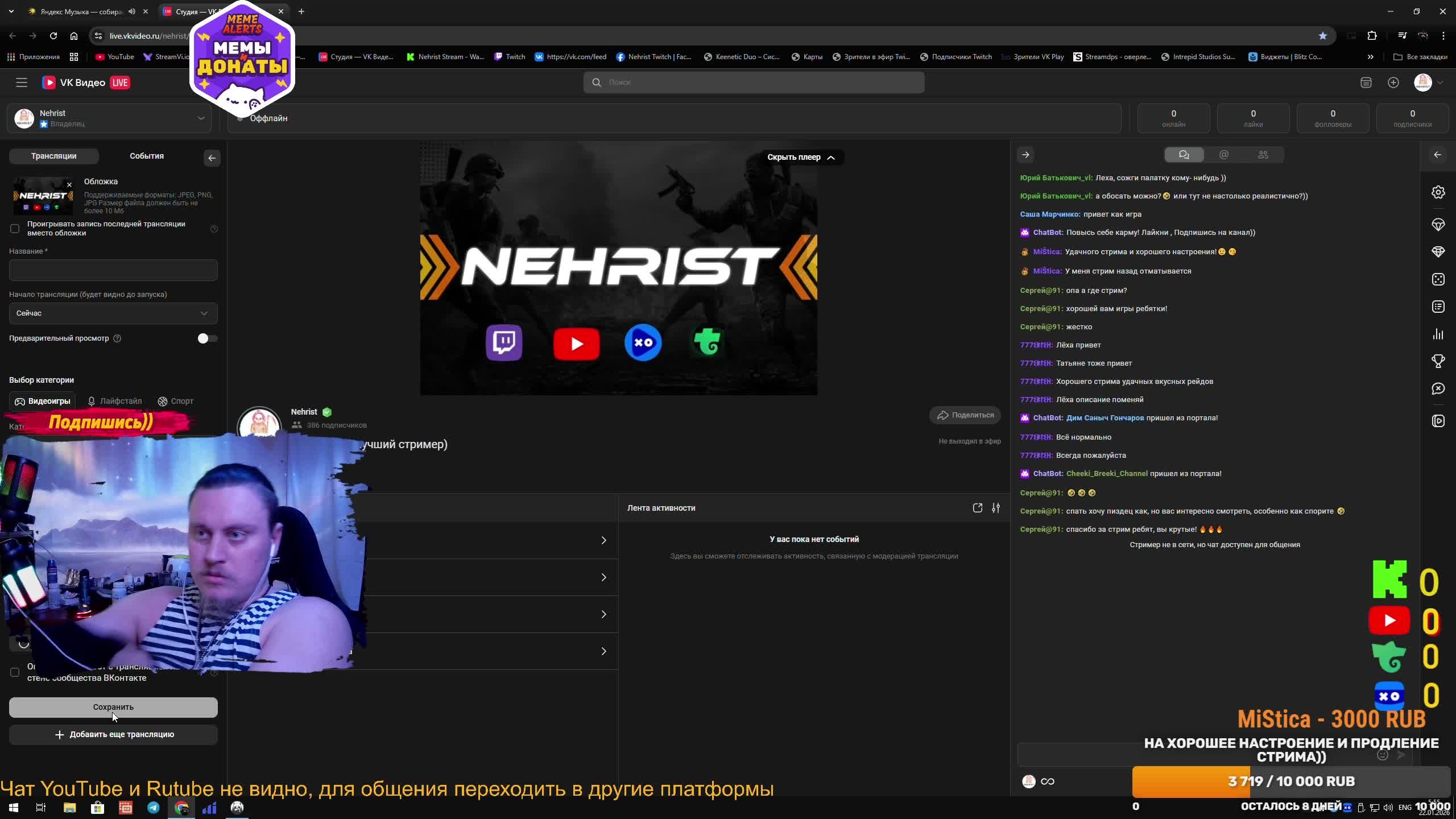Click Добавить еще трансляцию button
1456x819 pixels.
pyautogui.click(x=113, y=734)
